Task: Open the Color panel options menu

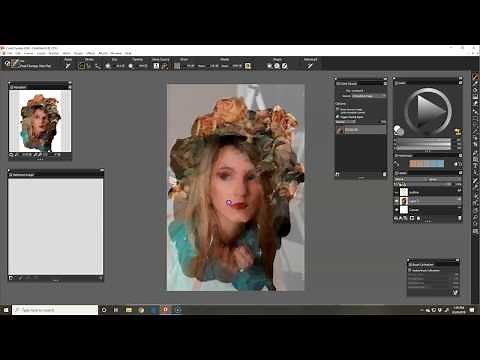Action: (460, 83)
